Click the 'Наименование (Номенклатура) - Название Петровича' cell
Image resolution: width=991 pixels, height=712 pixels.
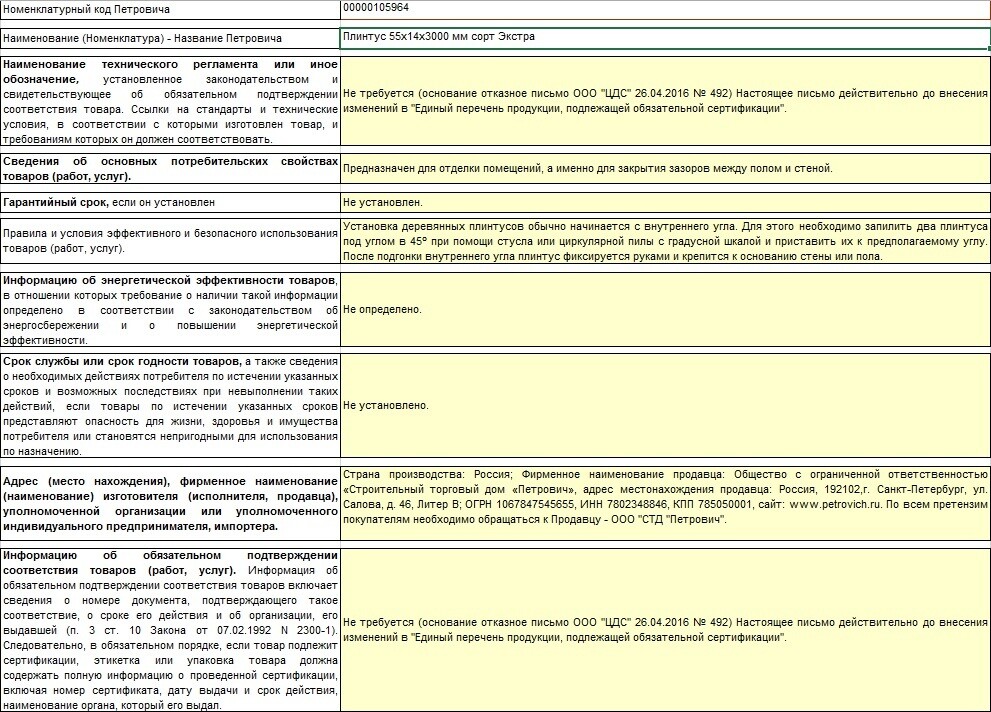[170, 38]
